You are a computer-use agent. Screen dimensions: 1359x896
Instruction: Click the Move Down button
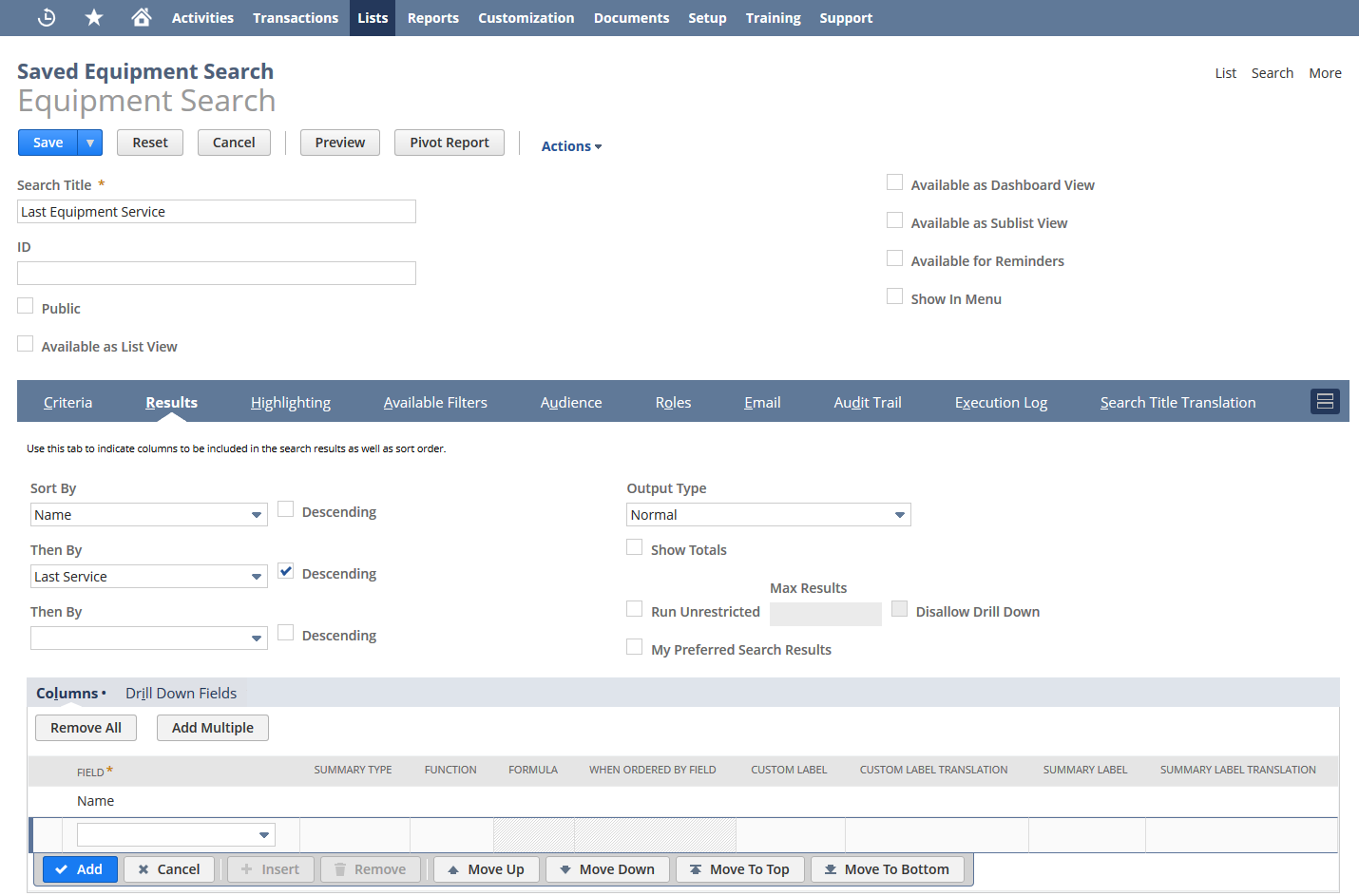tap(607, 869)
